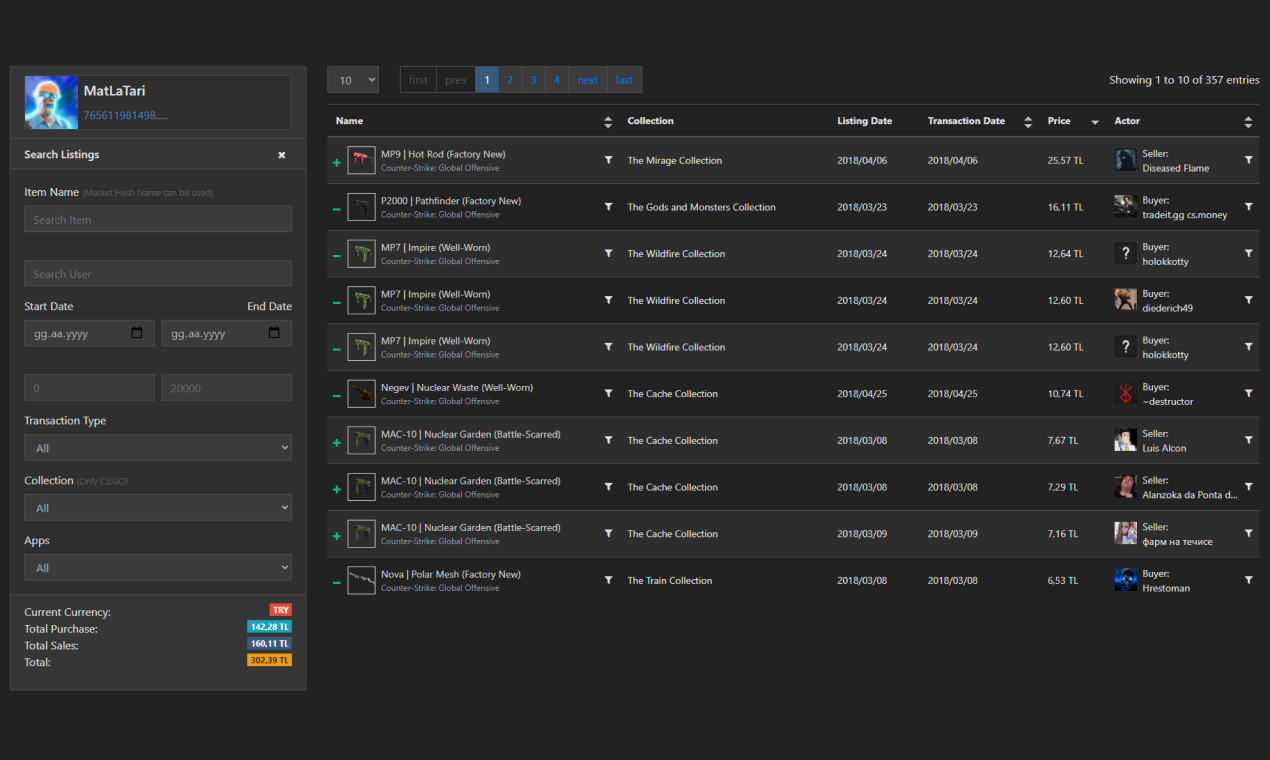Viewport: 1270px width, 760px height.
Task: Filter by actor Hrestoman icon
Action: (1248, 580)
